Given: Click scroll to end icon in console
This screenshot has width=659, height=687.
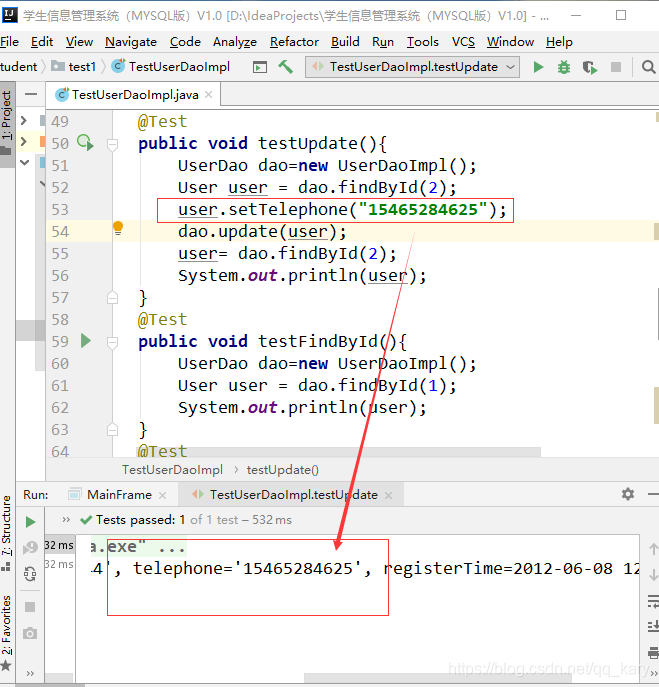Looking at the screenshot, I should (653, 627).
